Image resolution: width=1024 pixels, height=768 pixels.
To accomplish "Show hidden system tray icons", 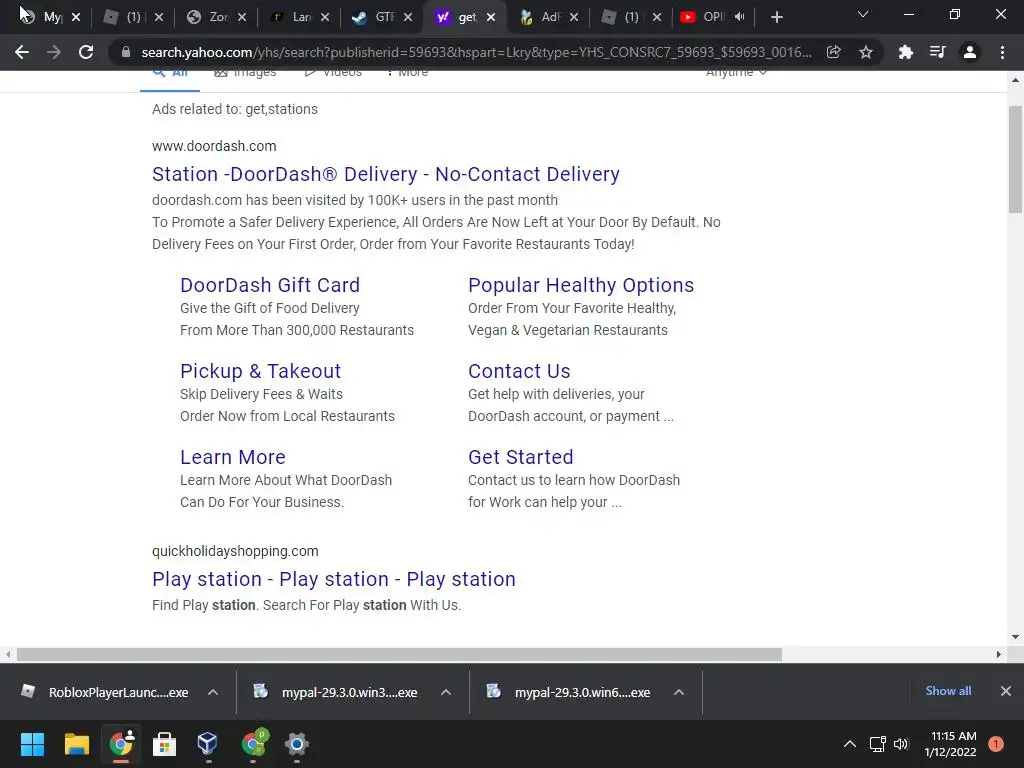I will click(850, 744).
